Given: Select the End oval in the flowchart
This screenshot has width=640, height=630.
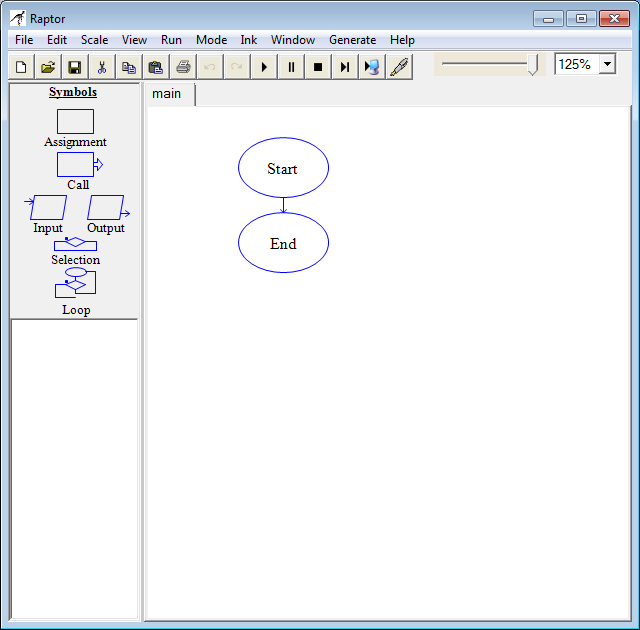Looking at the screenshot, I should pyautogui.click(x=283, y=243).
